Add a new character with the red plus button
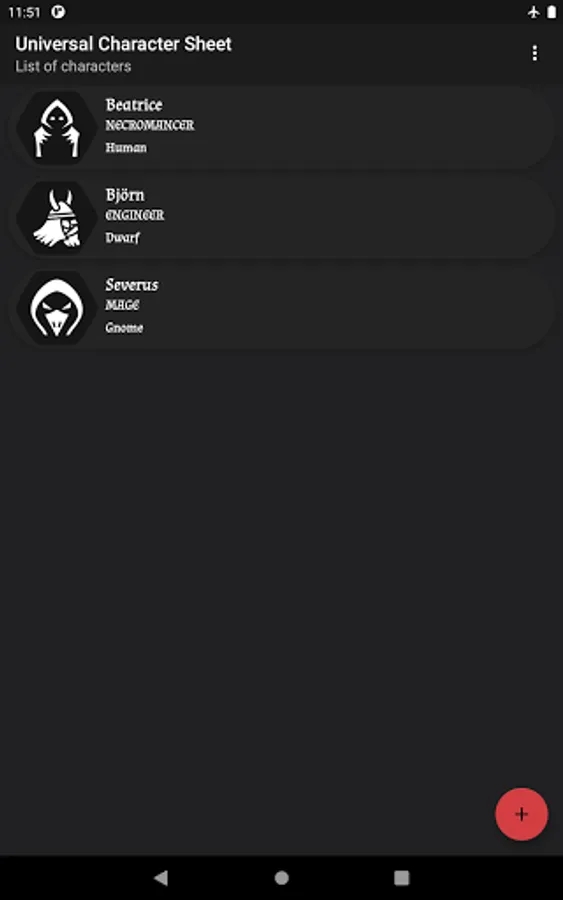Screen dimensions: 563x900 tap(521, 814)
